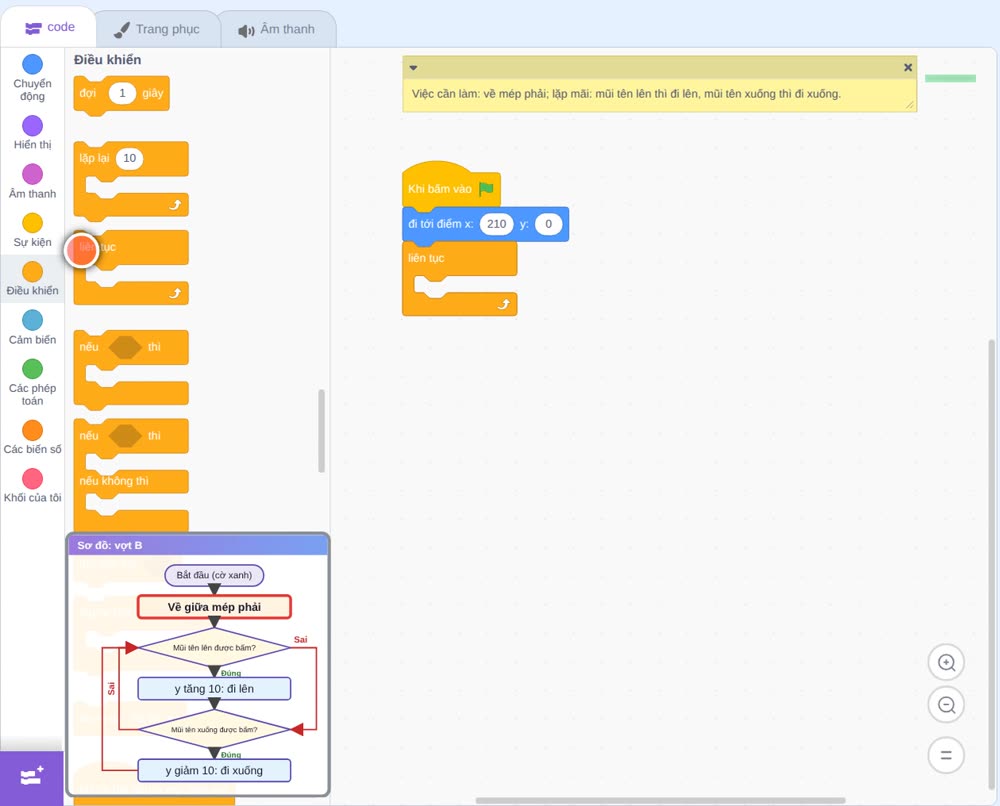Click the Mũi tên xuống được bấm? decision diamond

[x=214, y=729]
